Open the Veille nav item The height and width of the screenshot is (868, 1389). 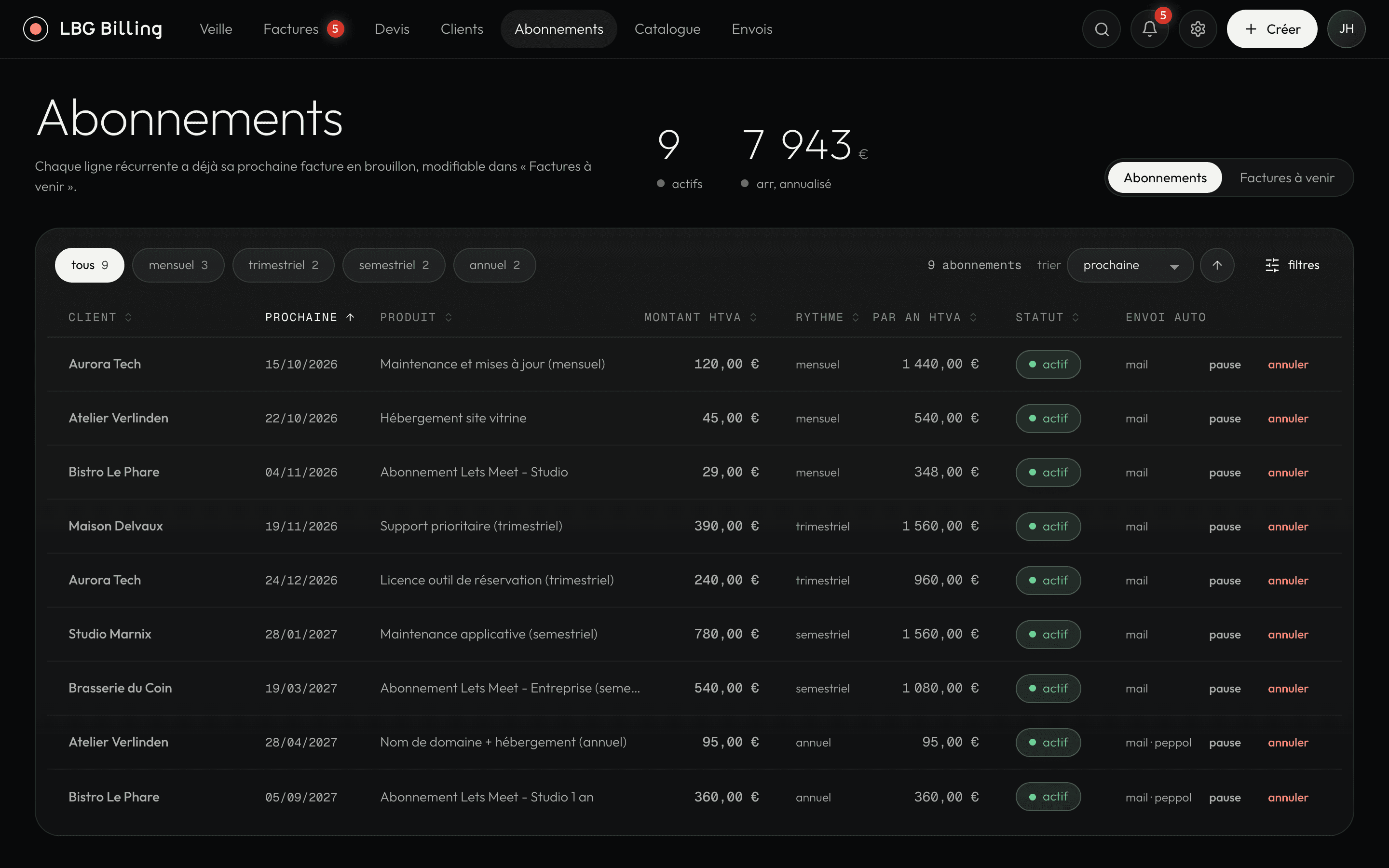point(216,29)
